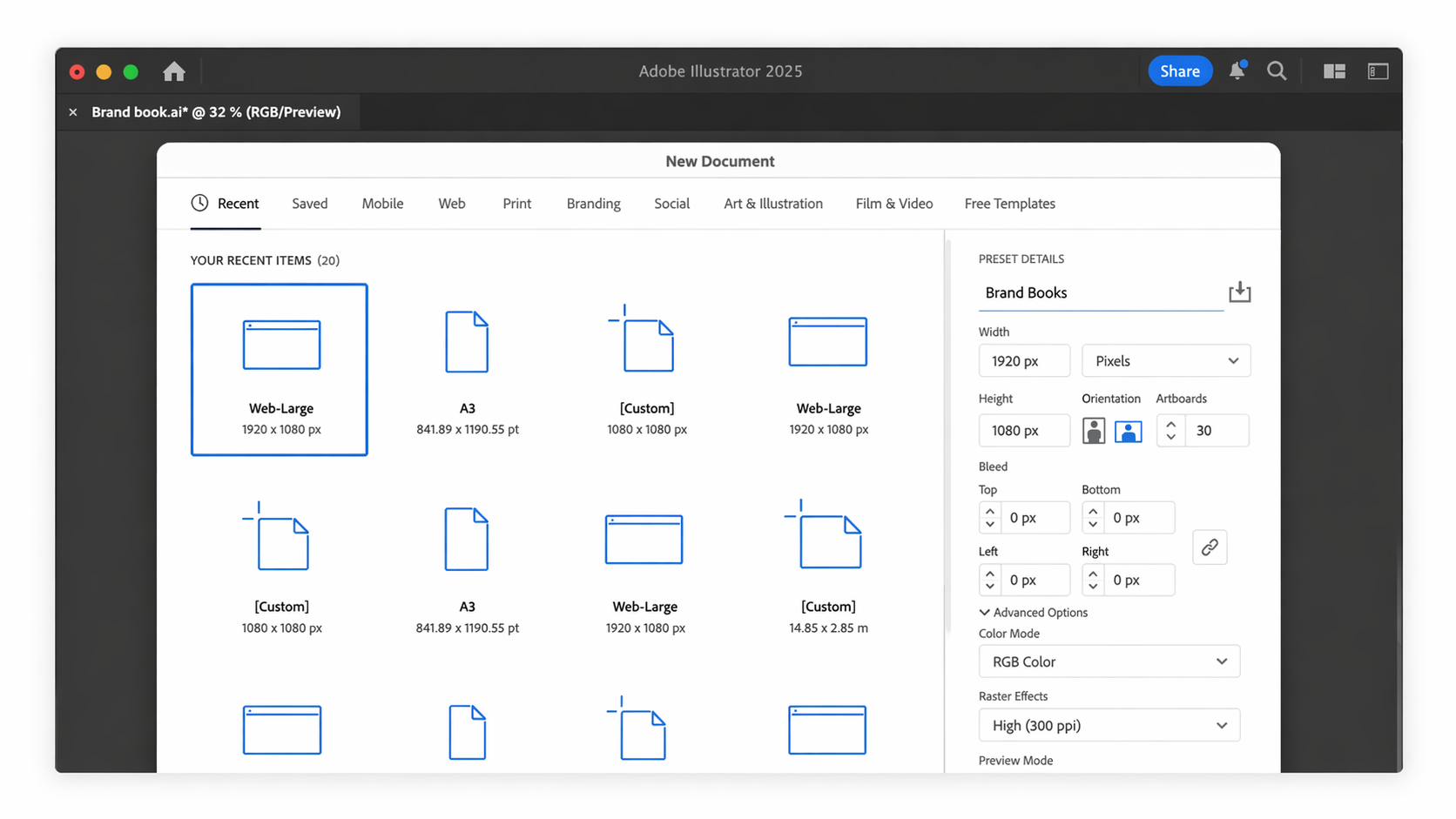Click the PRESET DETAILS label
Viewport: 1456px width, 819px height.
[x=1021, y=259]
